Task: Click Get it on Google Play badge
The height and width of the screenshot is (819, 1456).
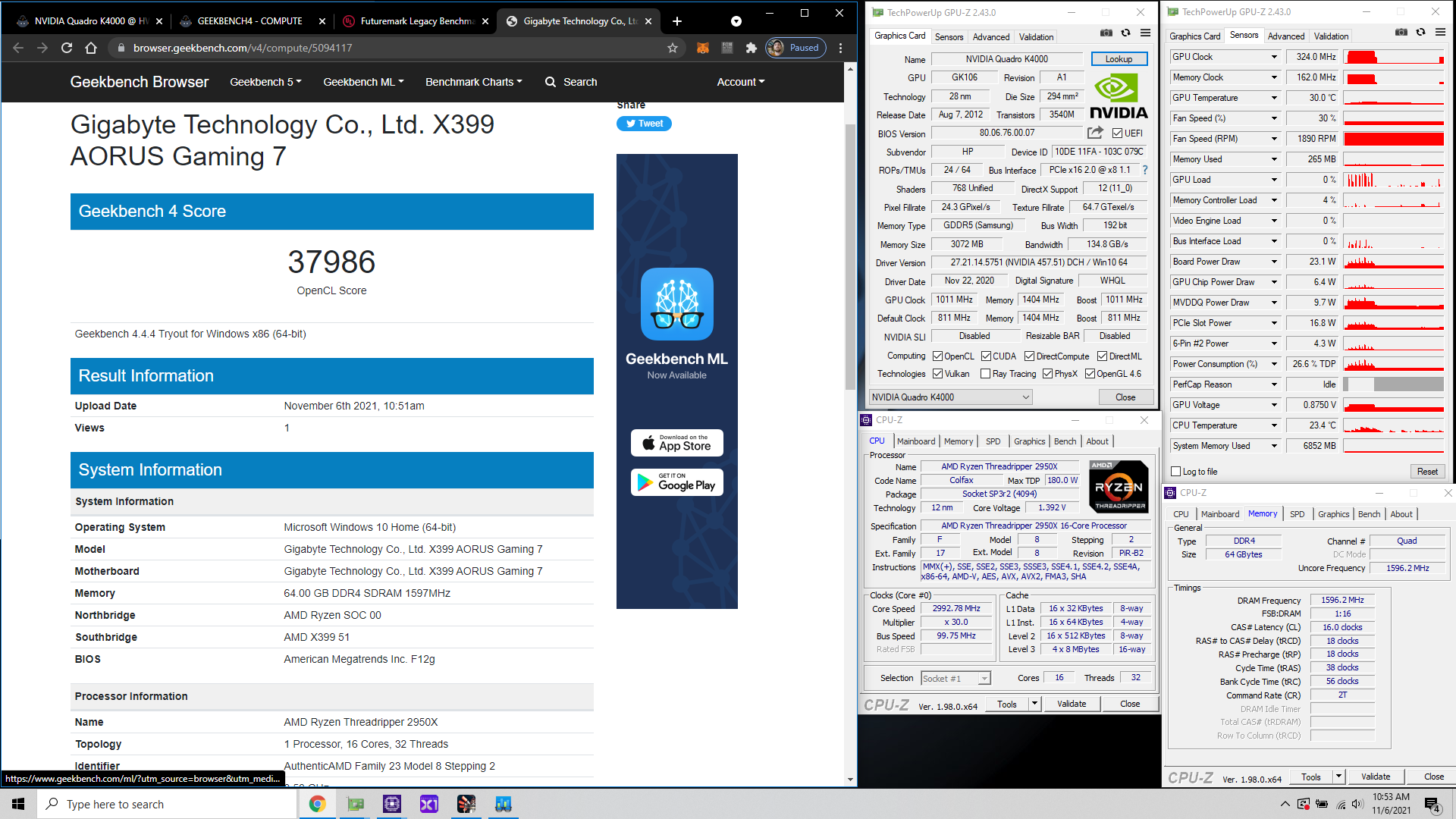Action: coord(676,482)
